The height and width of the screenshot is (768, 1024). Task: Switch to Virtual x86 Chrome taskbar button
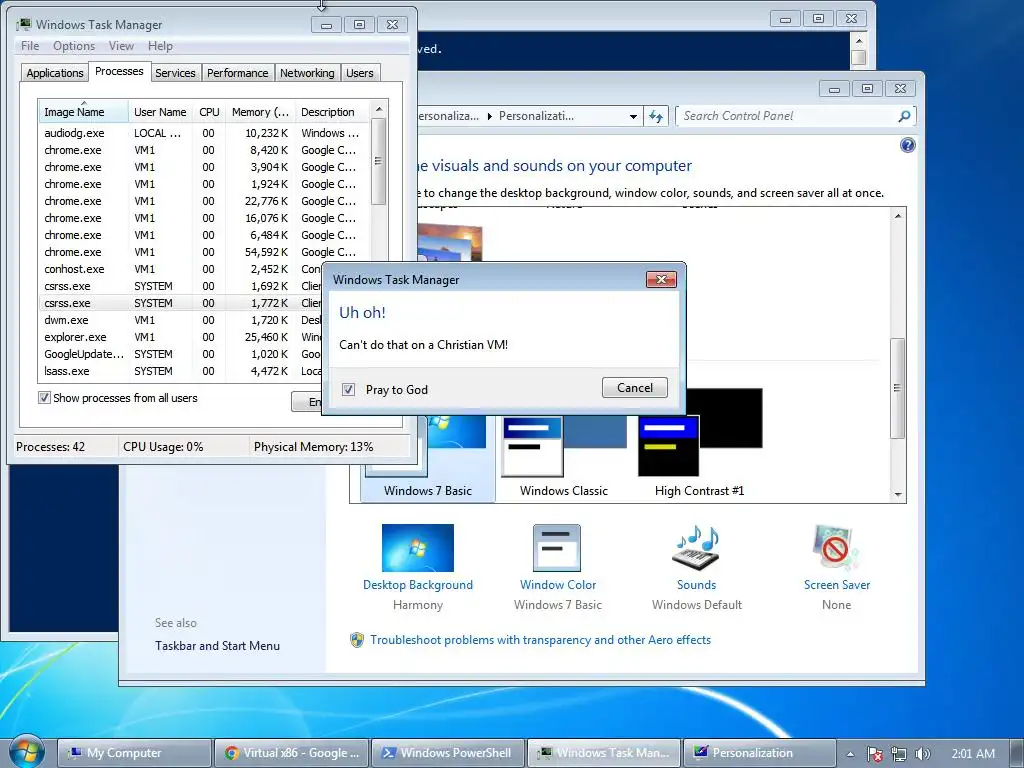291,753
